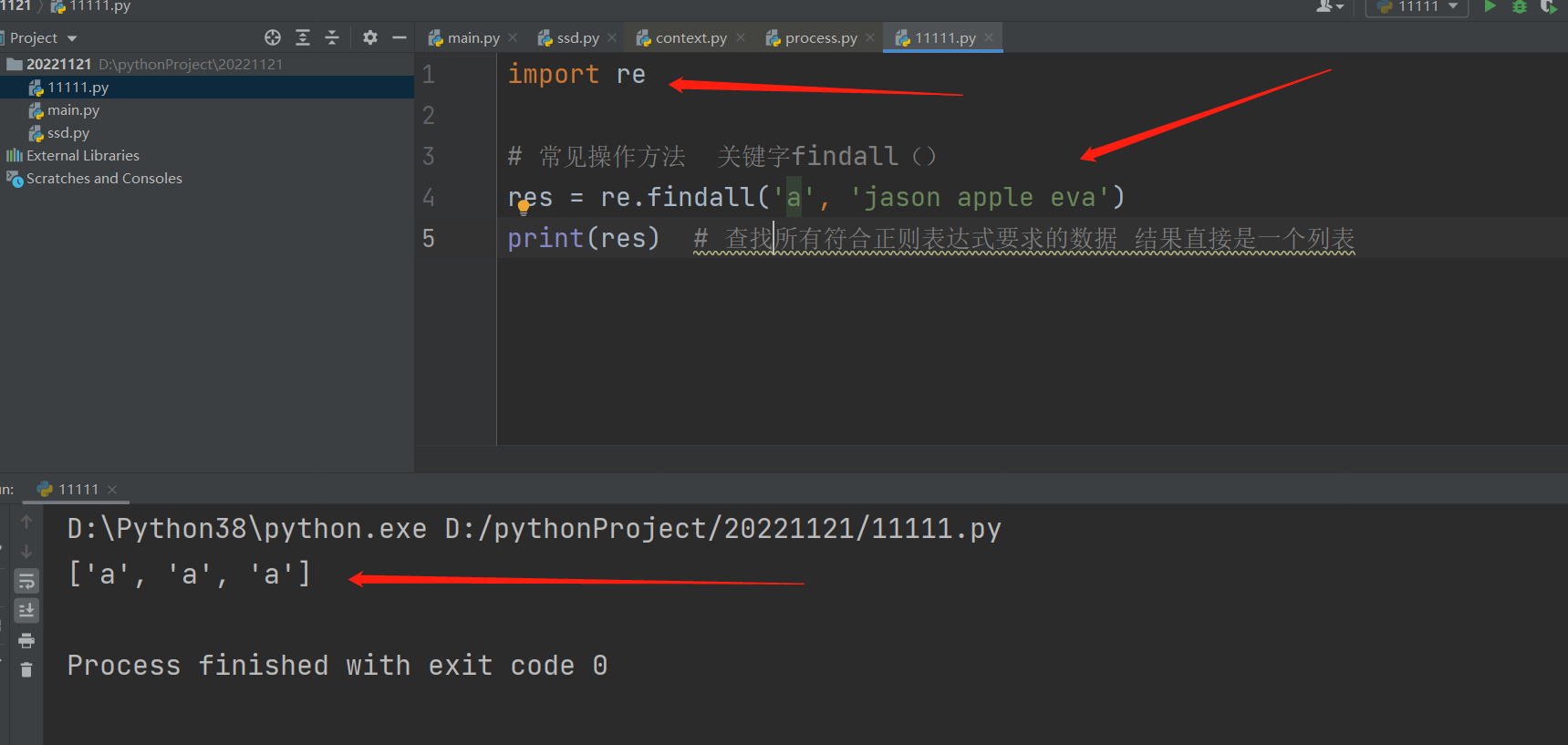
Task: Open Project panel settings gear
Action: [369, 37]
